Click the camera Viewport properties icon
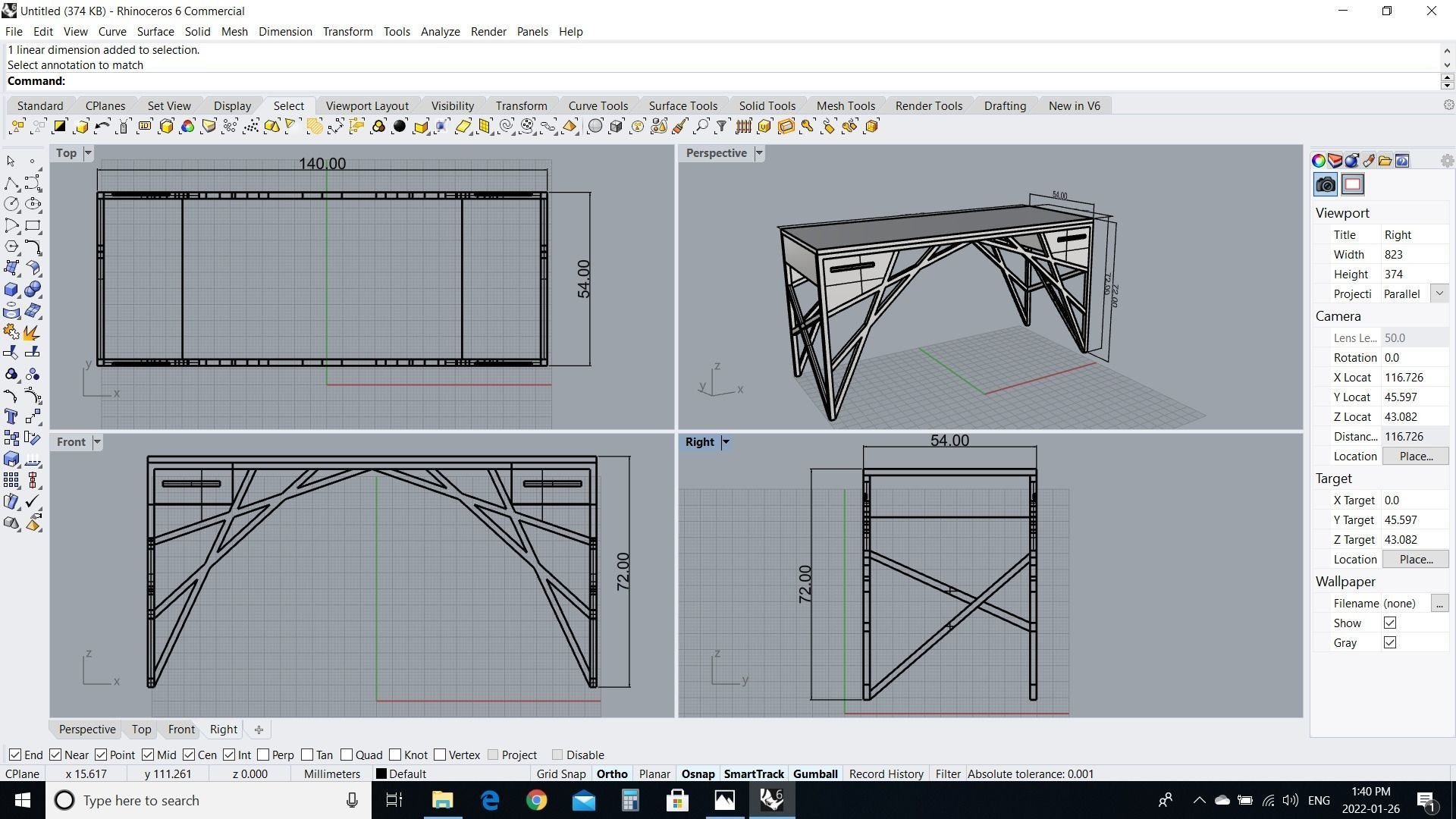The image size is (1456, 819). tap(1326, 184)
